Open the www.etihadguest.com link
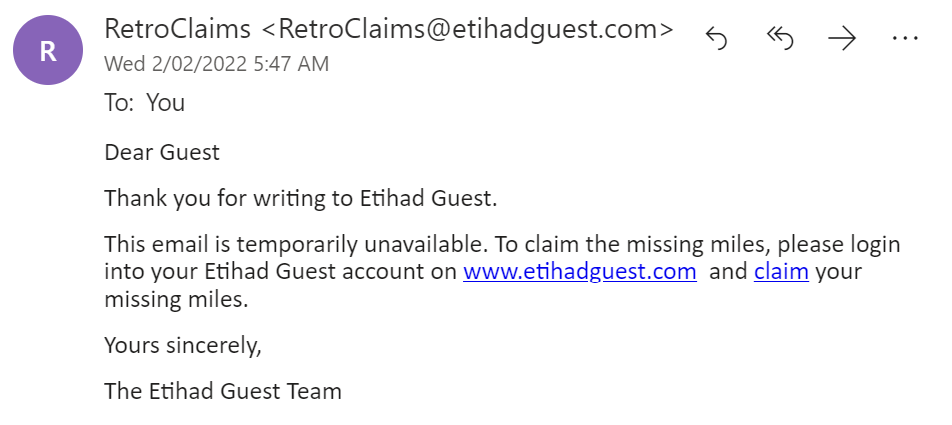 coord(579,272)
